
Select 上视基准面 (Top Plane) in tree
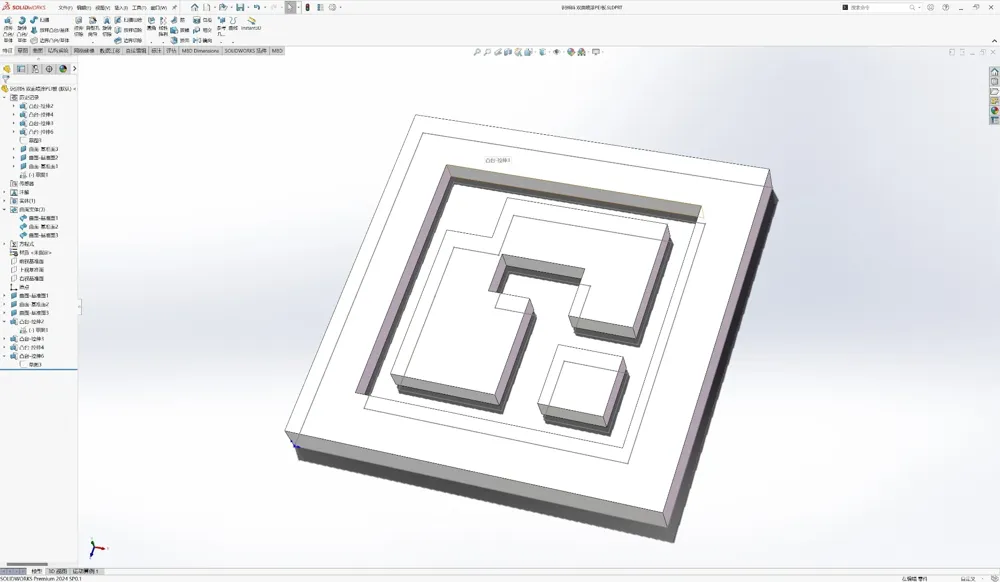[x=27, y=270]
